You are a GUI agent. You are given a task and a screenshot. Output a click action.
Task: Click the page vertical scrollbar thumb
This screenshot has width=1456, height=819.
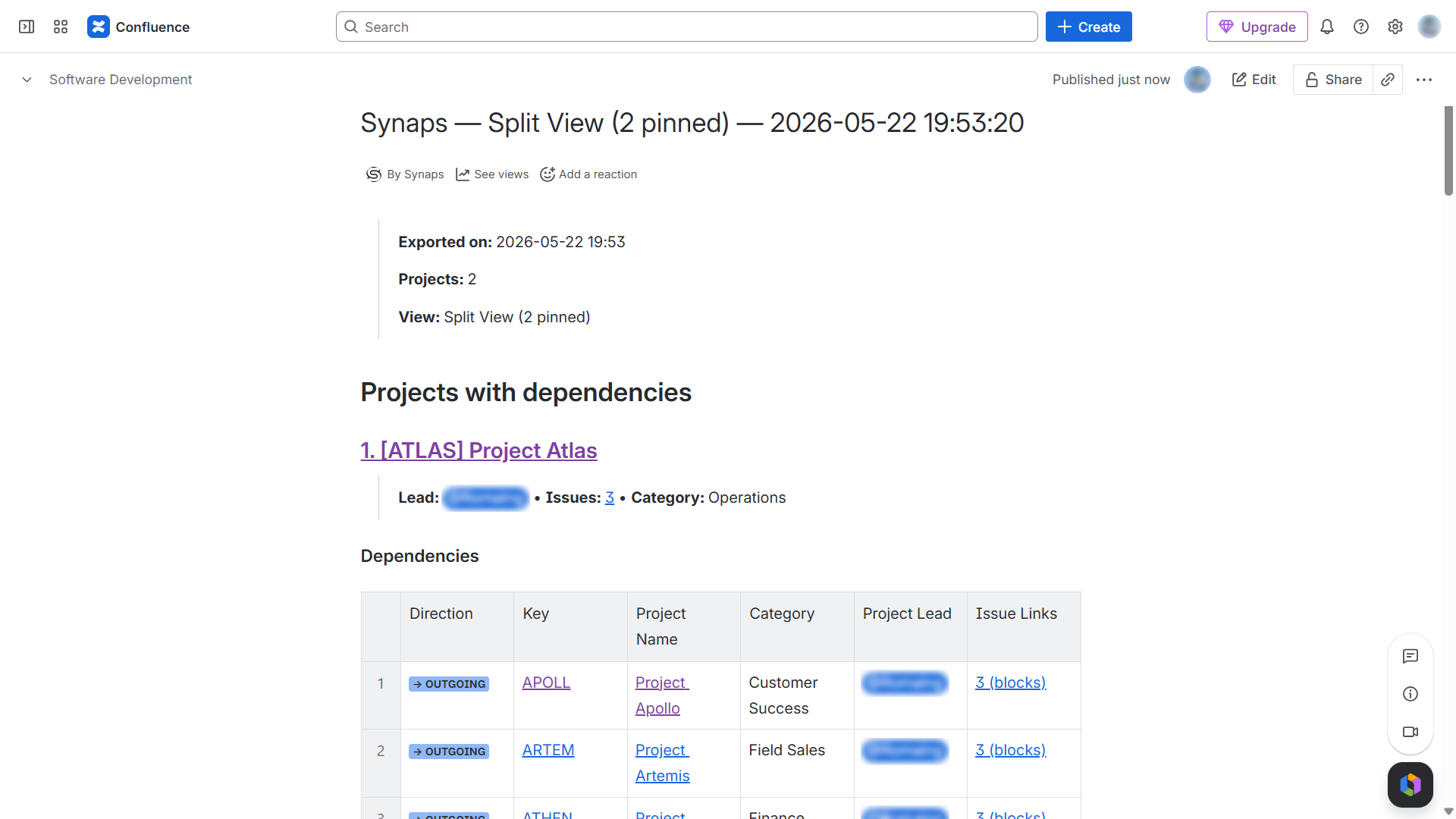point(1448,151)
